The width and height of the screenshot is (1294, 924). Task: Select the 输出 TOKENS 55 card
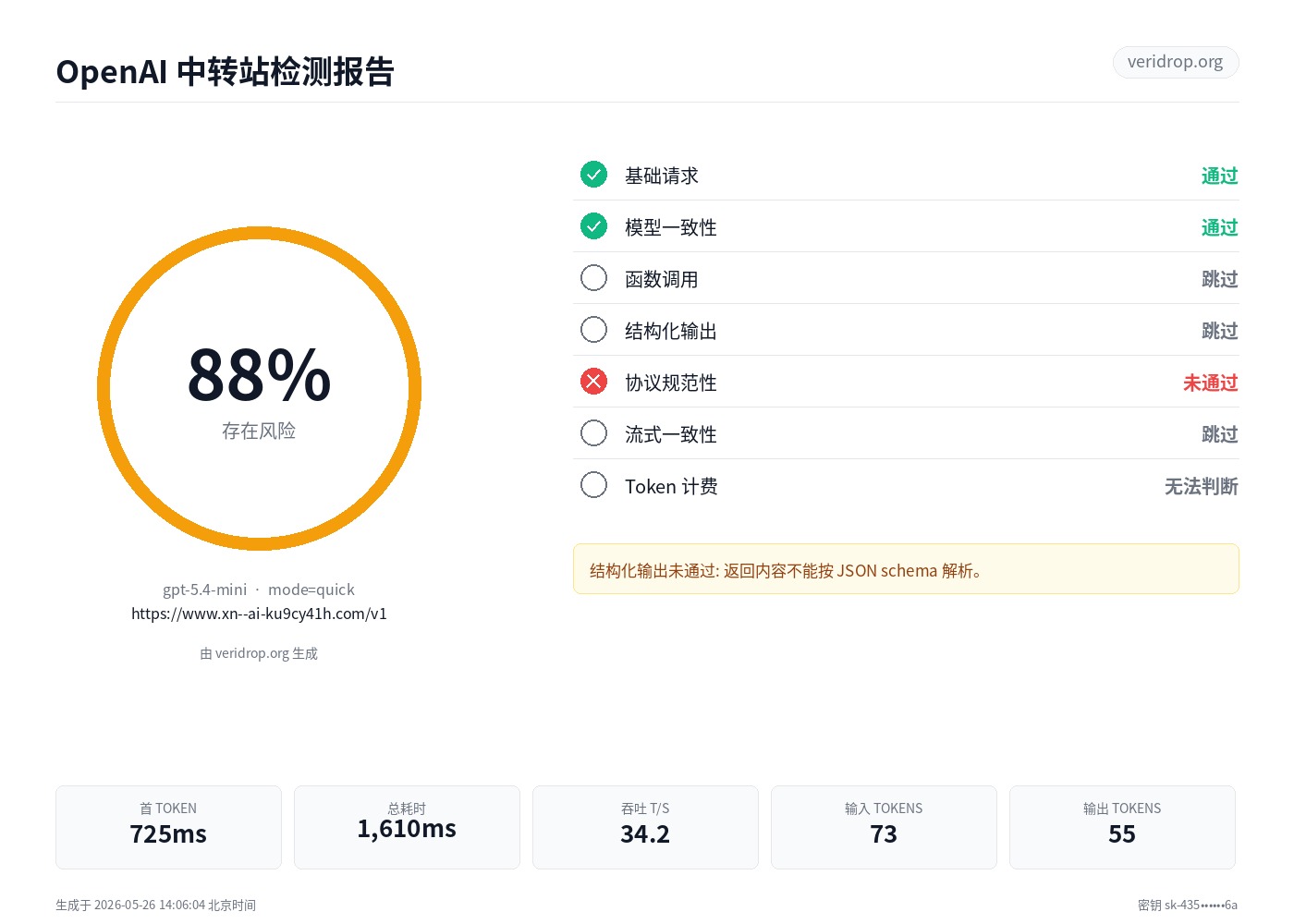coord(1122,827)
